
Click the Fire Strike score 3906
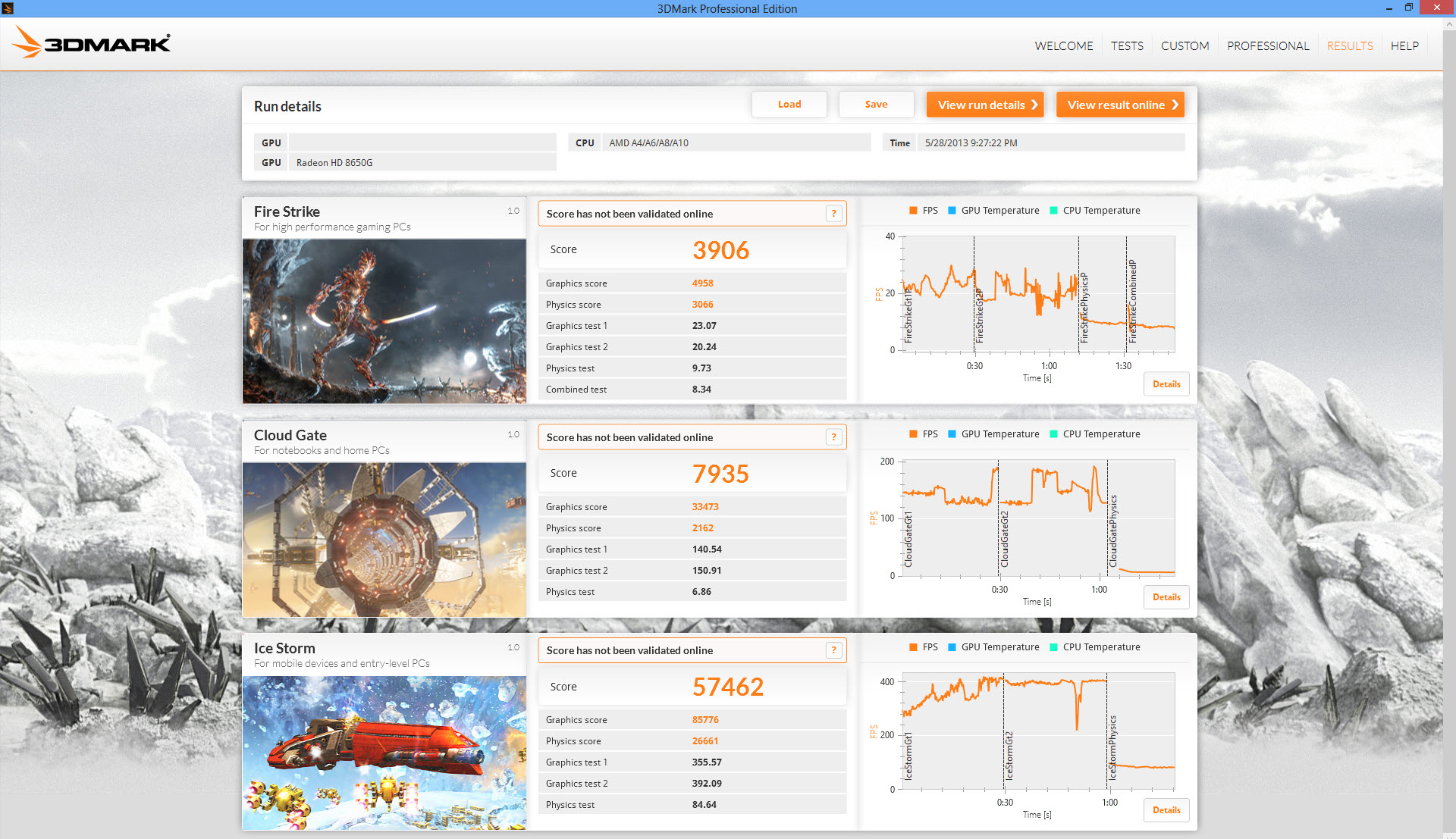click(720, 250)
